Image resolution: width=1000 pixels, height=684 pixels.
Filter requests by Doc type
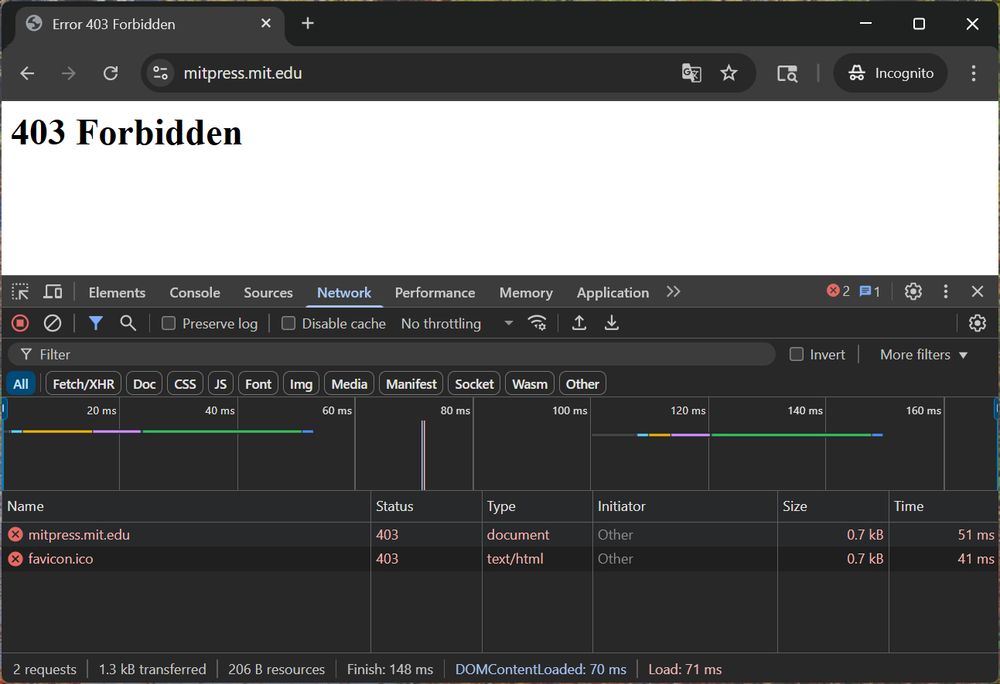point(144,384)
